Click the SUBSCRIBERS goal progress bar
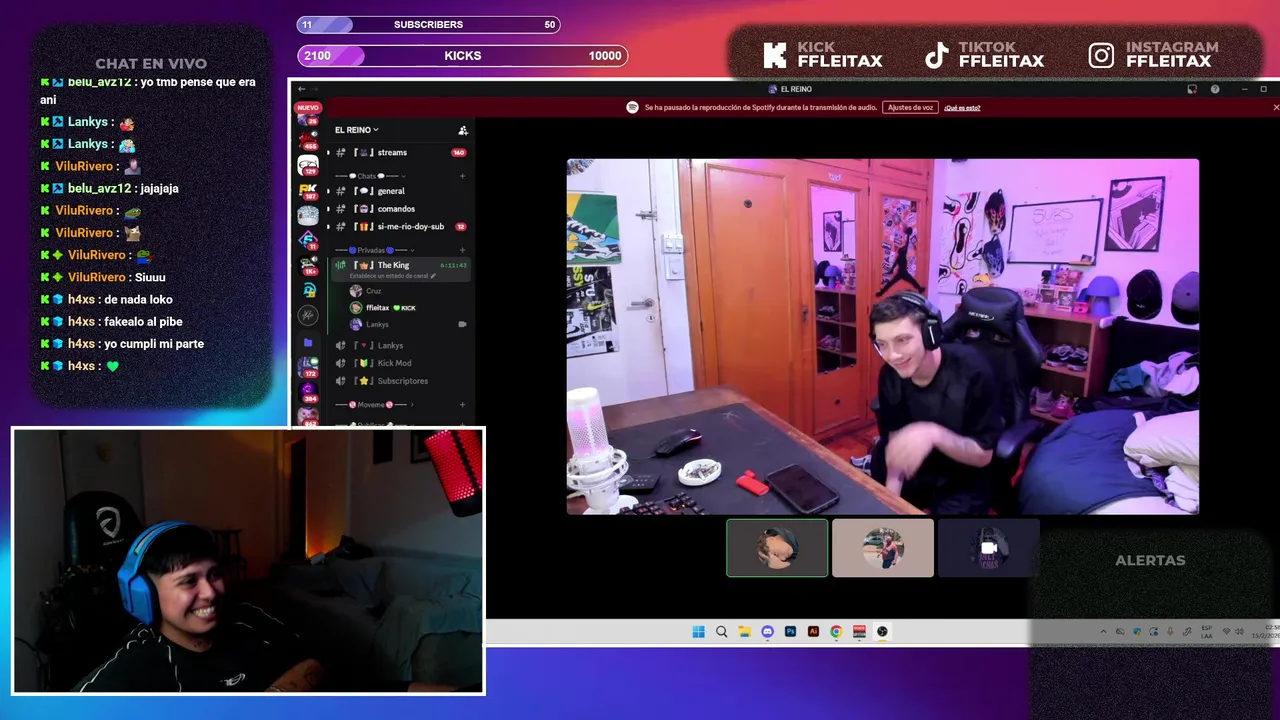1280x720 pixels. pyautogui.click(x=429, y=24)
